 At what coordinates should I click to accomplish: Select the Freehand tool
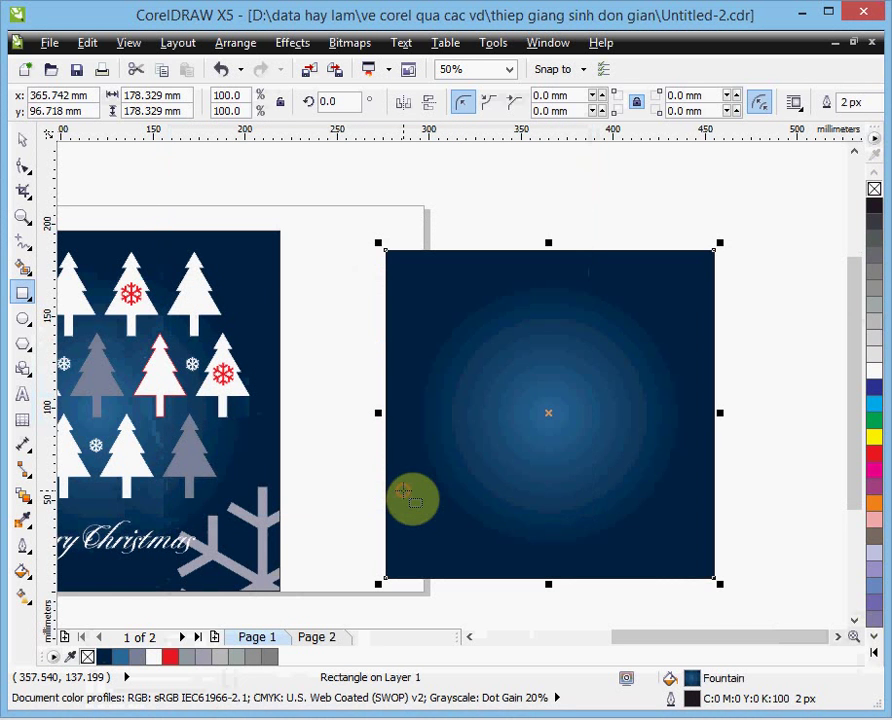[x=22, y=242]
